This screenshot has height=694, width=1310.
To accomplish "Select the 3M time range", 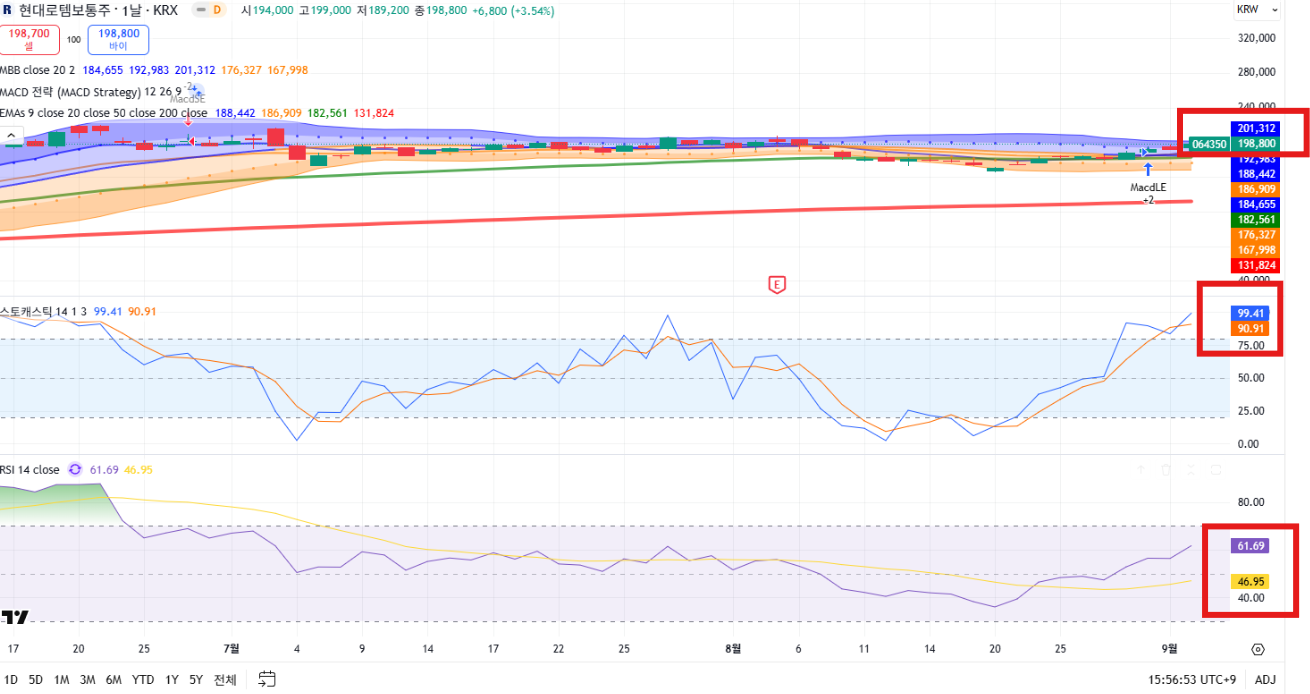I will [x=88, y=679].
